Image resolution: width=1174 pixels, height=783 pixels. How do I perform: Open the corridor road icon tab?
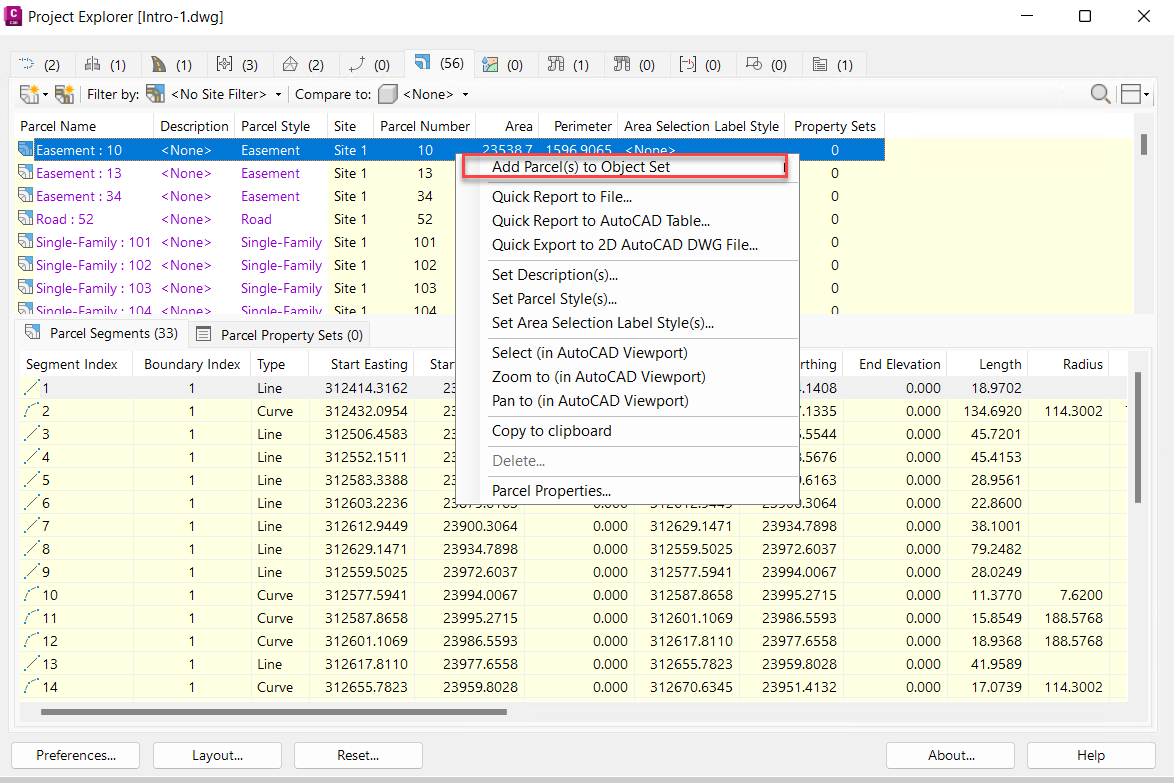(x=170, y=64)
